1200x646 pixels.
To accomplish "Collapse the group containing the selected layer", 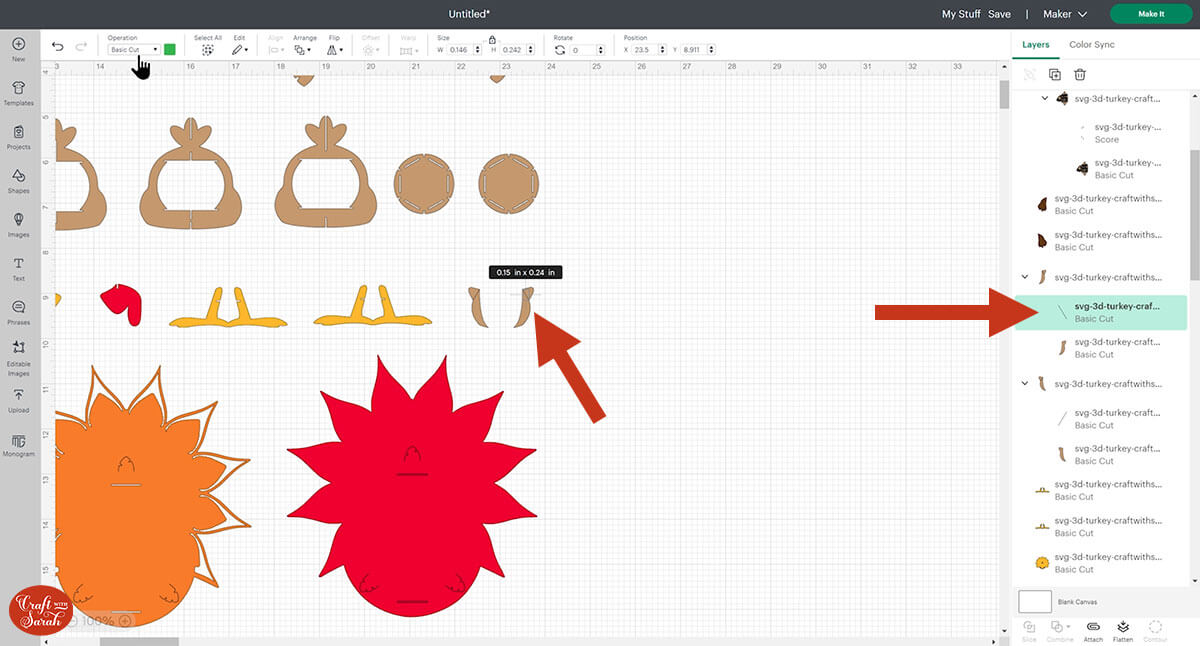I will point(1025,277).
